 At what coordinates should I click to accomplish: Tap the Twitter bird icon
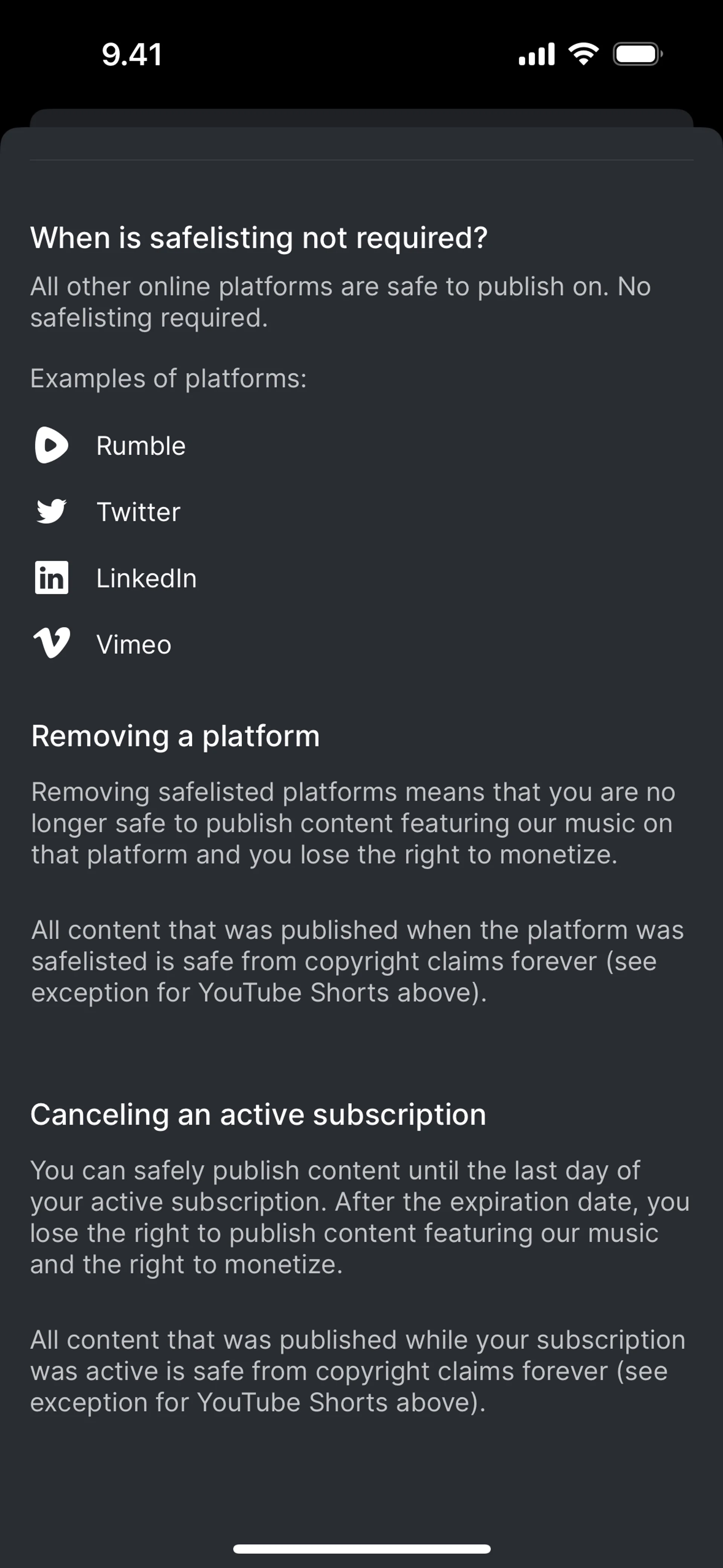(51, 511)
